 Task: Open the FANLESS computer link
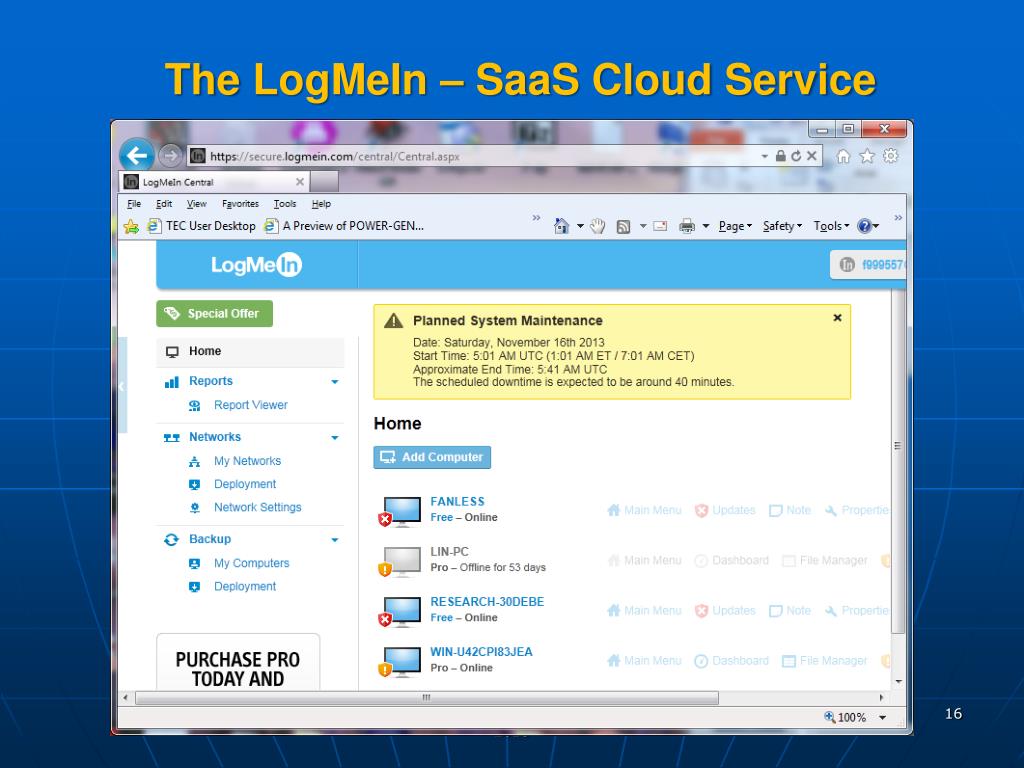[x=457, y=502]
